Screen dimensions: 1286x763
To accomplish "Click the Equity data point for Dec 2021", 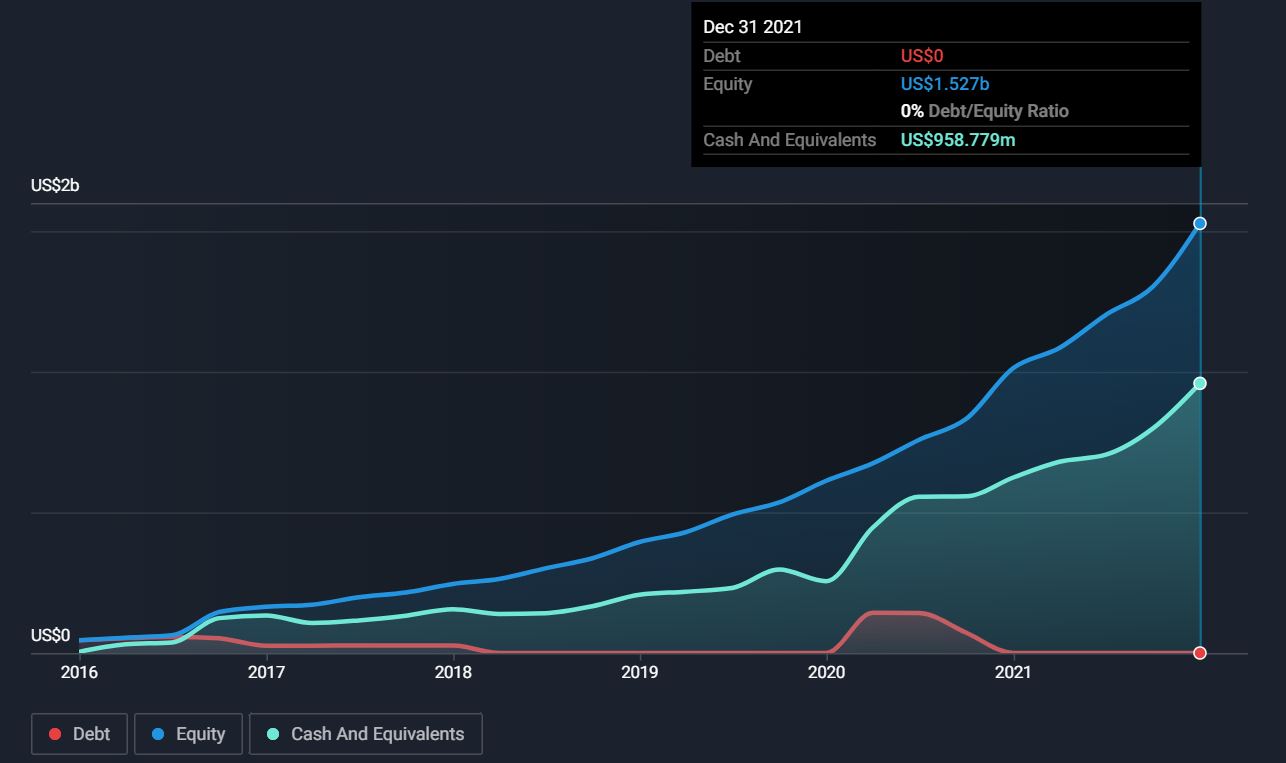I will [x=1200, y=223].
